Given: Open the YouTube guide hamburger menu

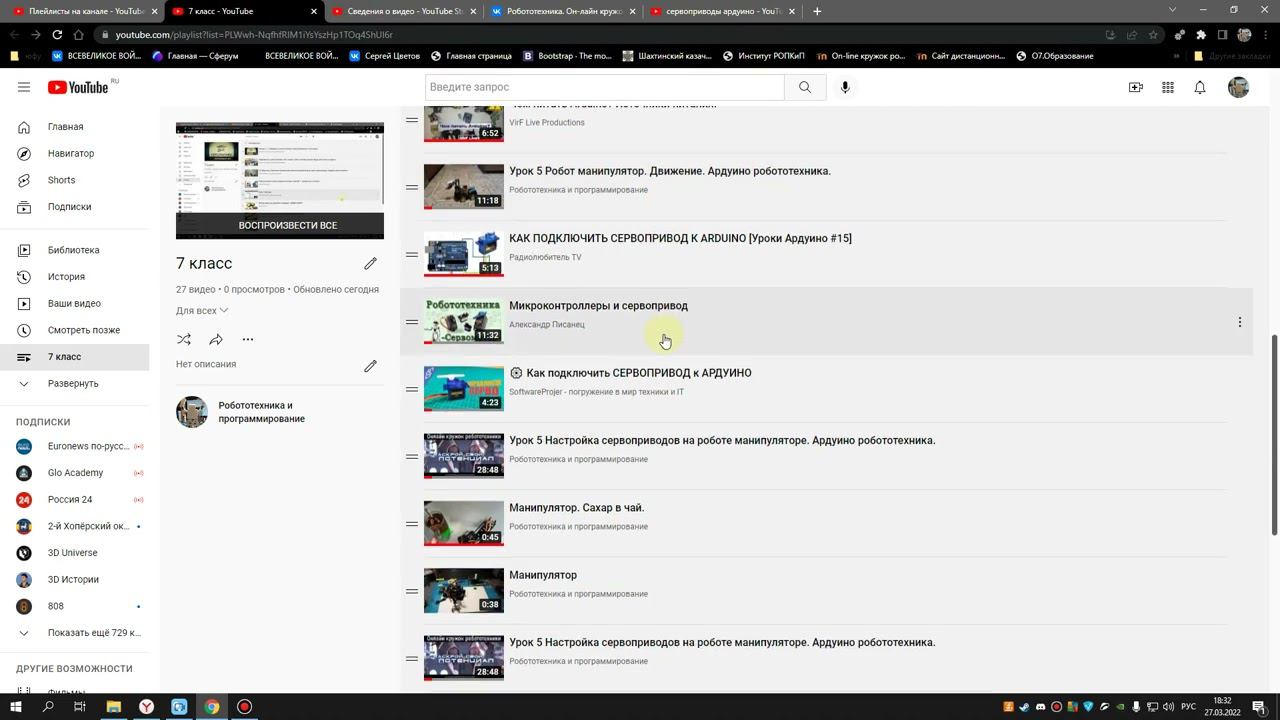Looking at the screenshot, I should tap(24, 87).
